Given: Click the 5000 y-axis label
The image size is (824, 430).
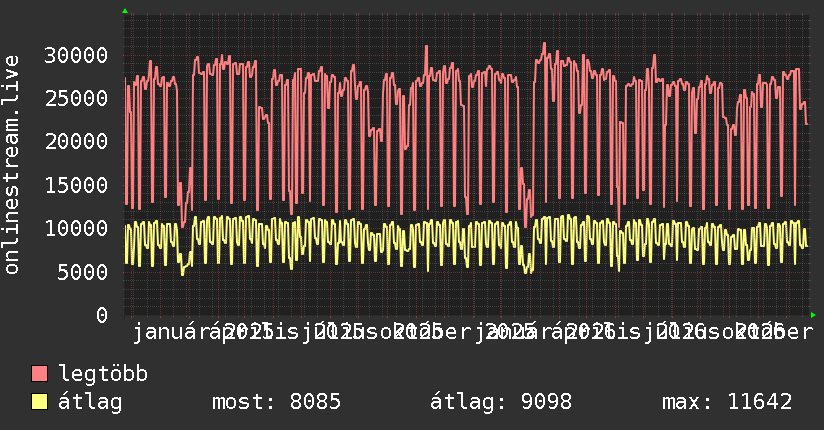Looking at the screenshot, I should (x=83, y=272).
